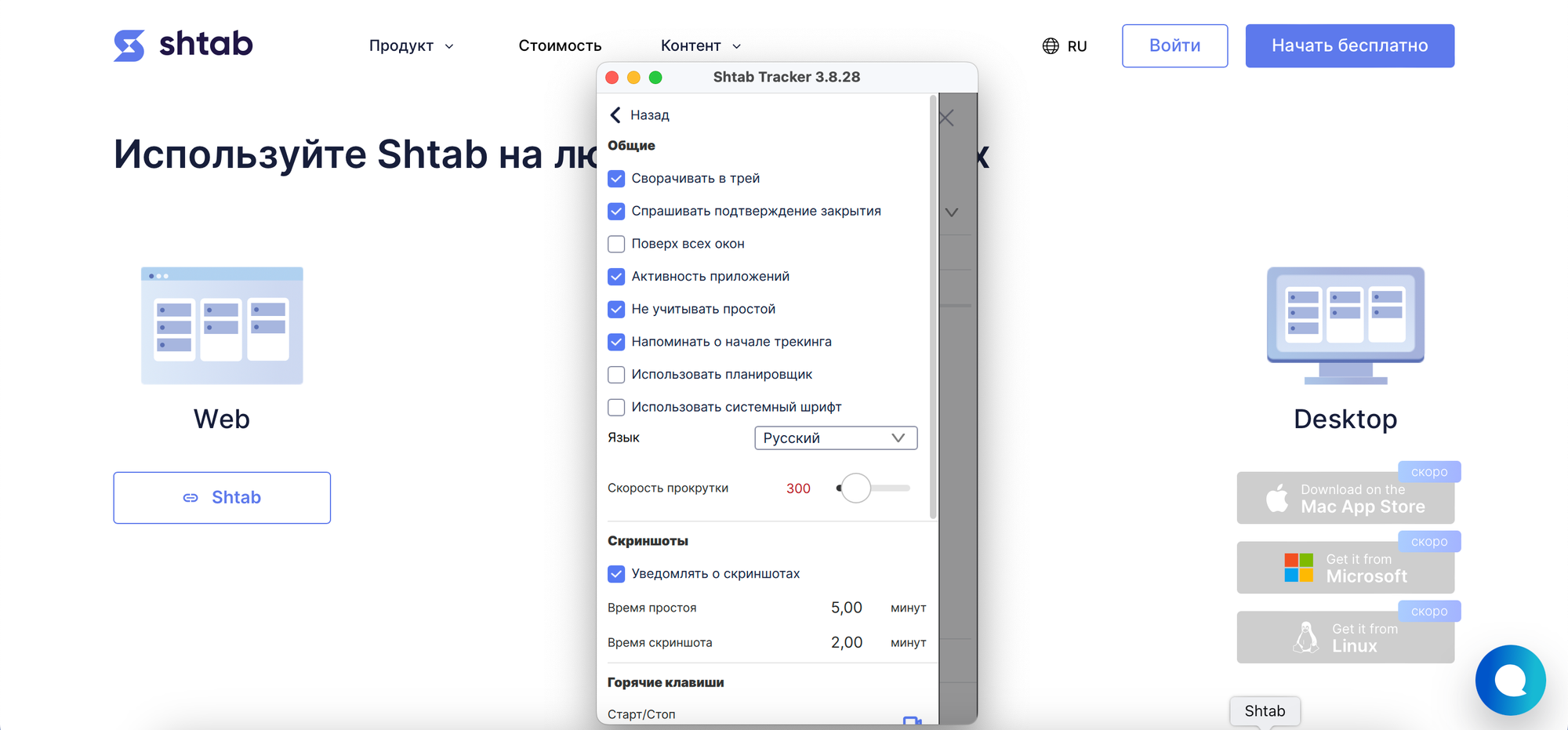Open the Язык dropdown set to Русский
The image size is (1568, 730).
tap(836, 438)
